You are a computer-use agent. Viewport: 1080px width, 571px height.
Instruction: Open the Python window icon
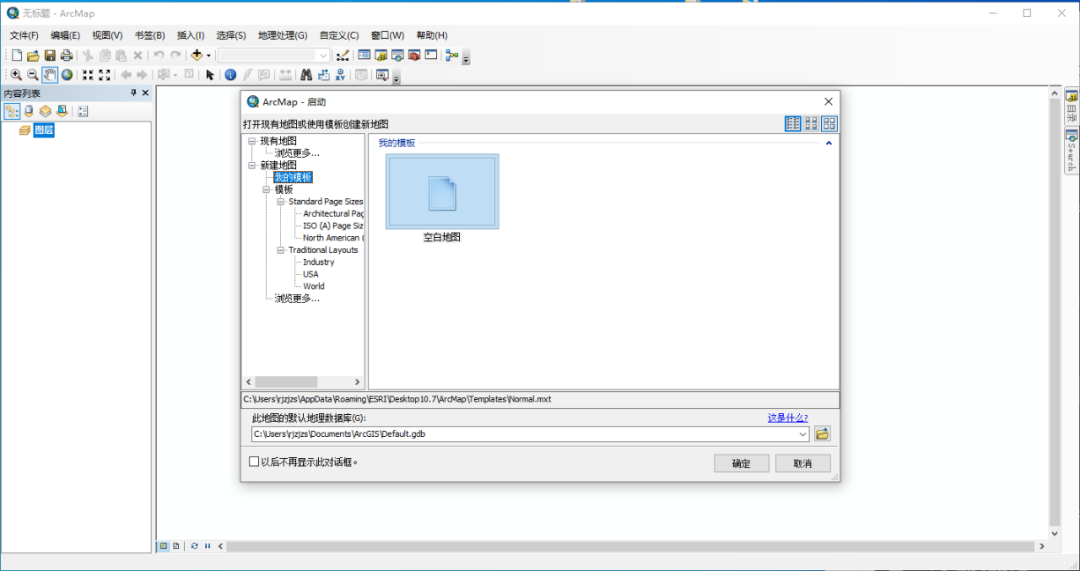[x=431, y=55]
